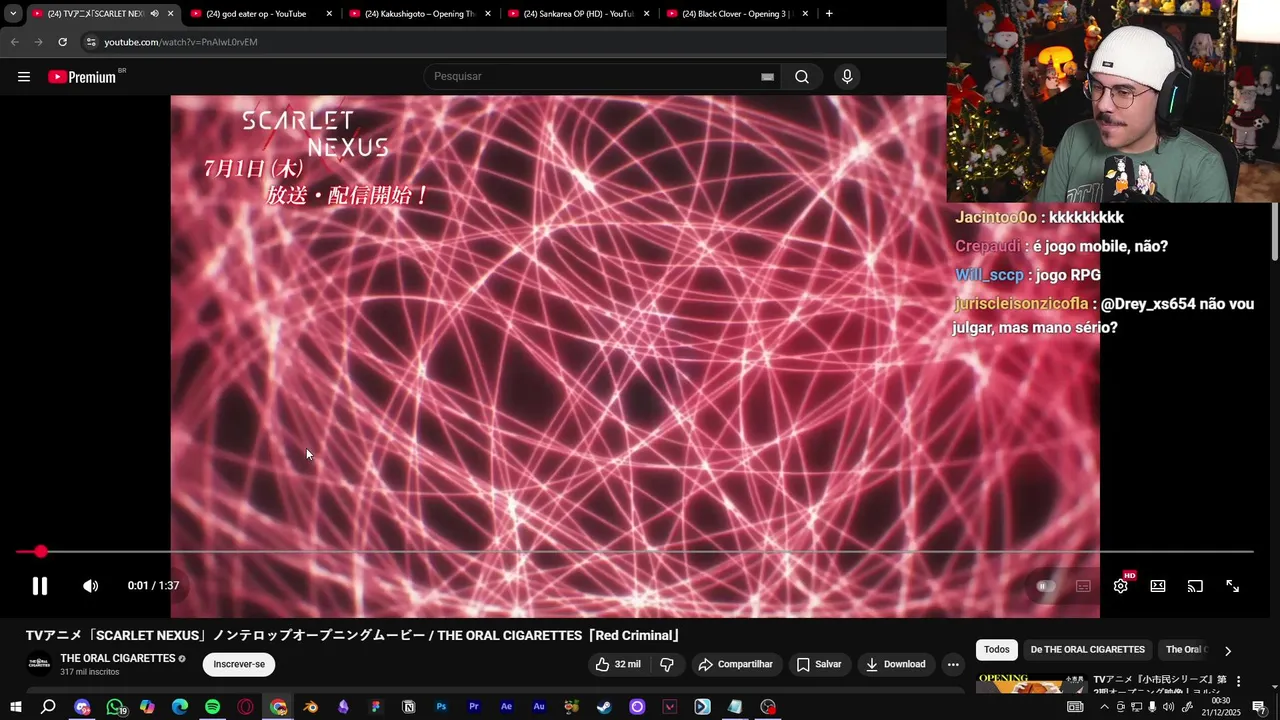Mute the video using the speaker icon
This screenshot has width=1280, height=720.
coord(90,586)
